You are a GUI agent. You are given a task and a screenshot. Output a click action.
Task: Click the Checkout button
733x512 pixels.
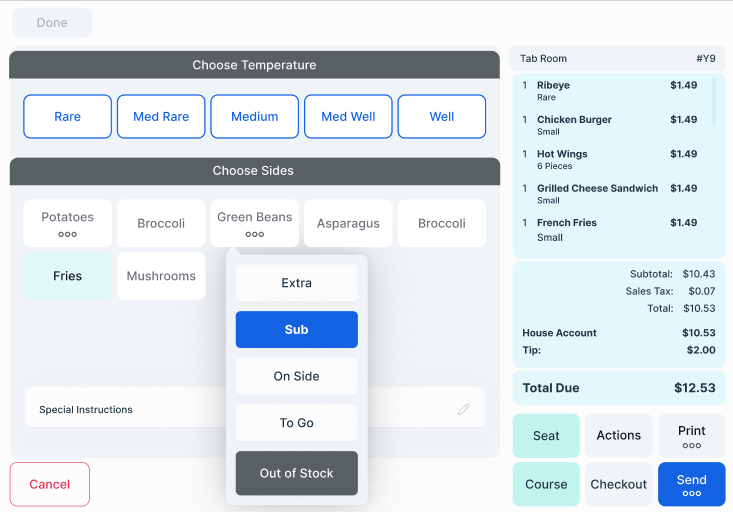[618, 484]
